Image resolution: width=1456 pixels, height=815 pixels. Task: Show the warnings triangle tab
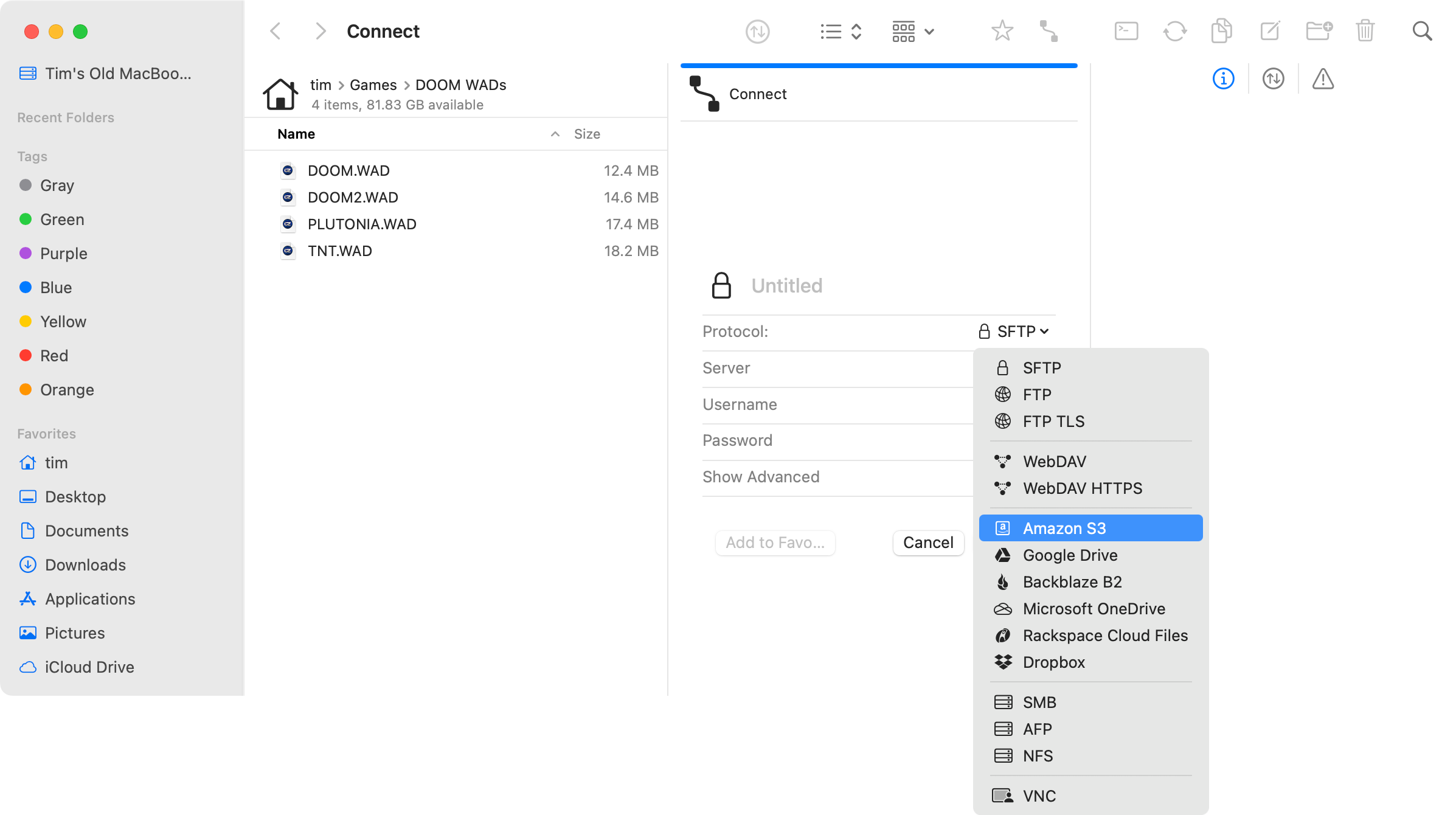point(1323,78)
